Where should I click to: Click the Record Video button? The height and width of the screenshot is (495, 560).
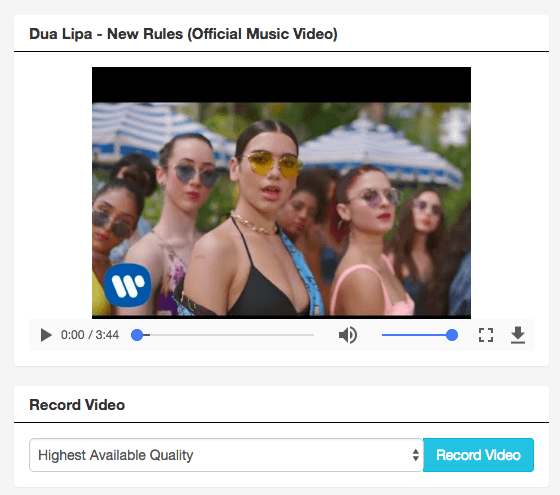[x=478, y=455]
